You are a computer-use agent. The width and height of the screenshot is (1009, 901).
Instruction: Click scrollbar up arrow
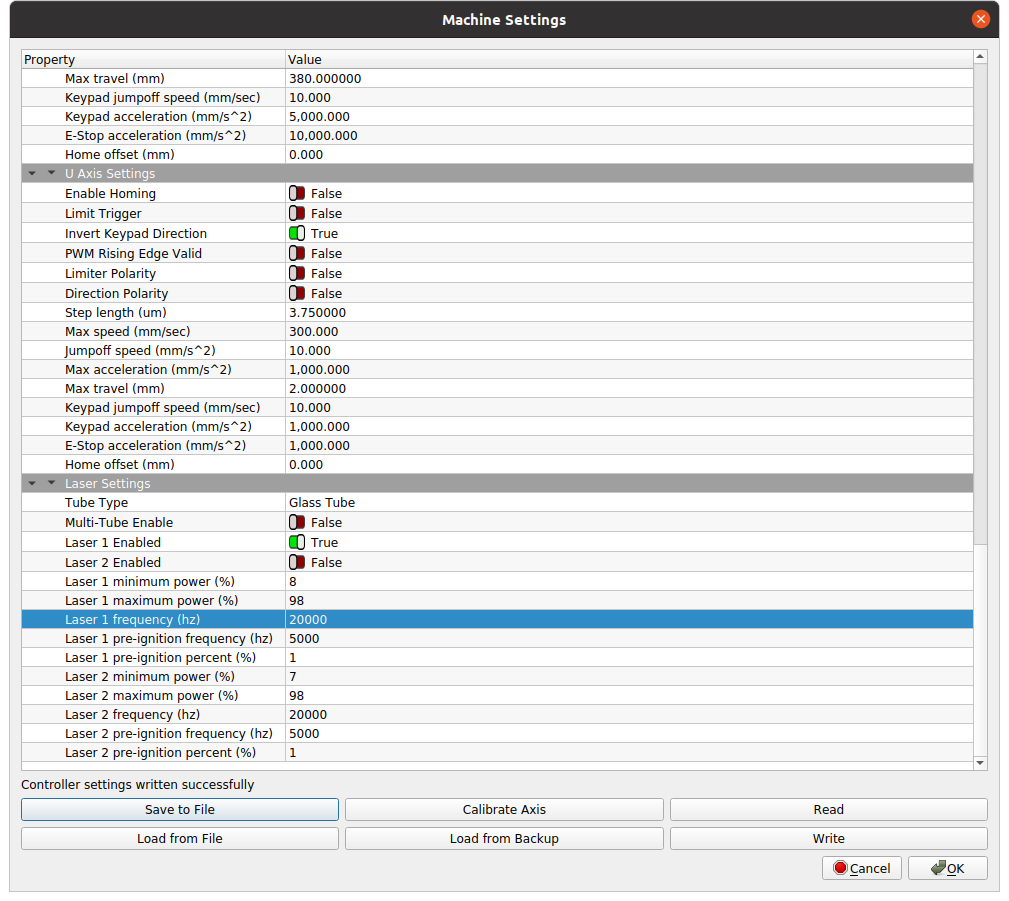point(980,57)
